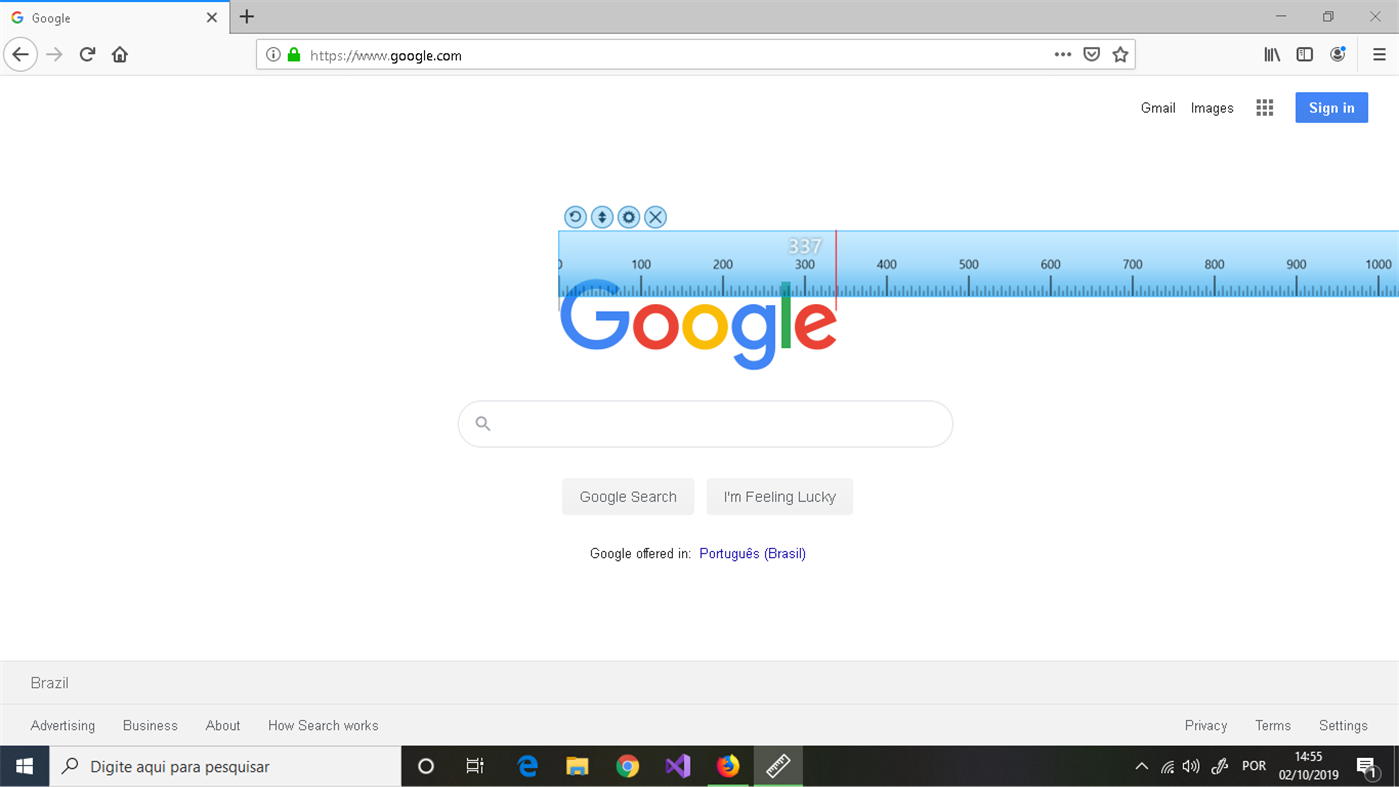Viewport: 1399px width, 787px height.
Task: Open the Firefox account icon
Action: (1338, 55)
